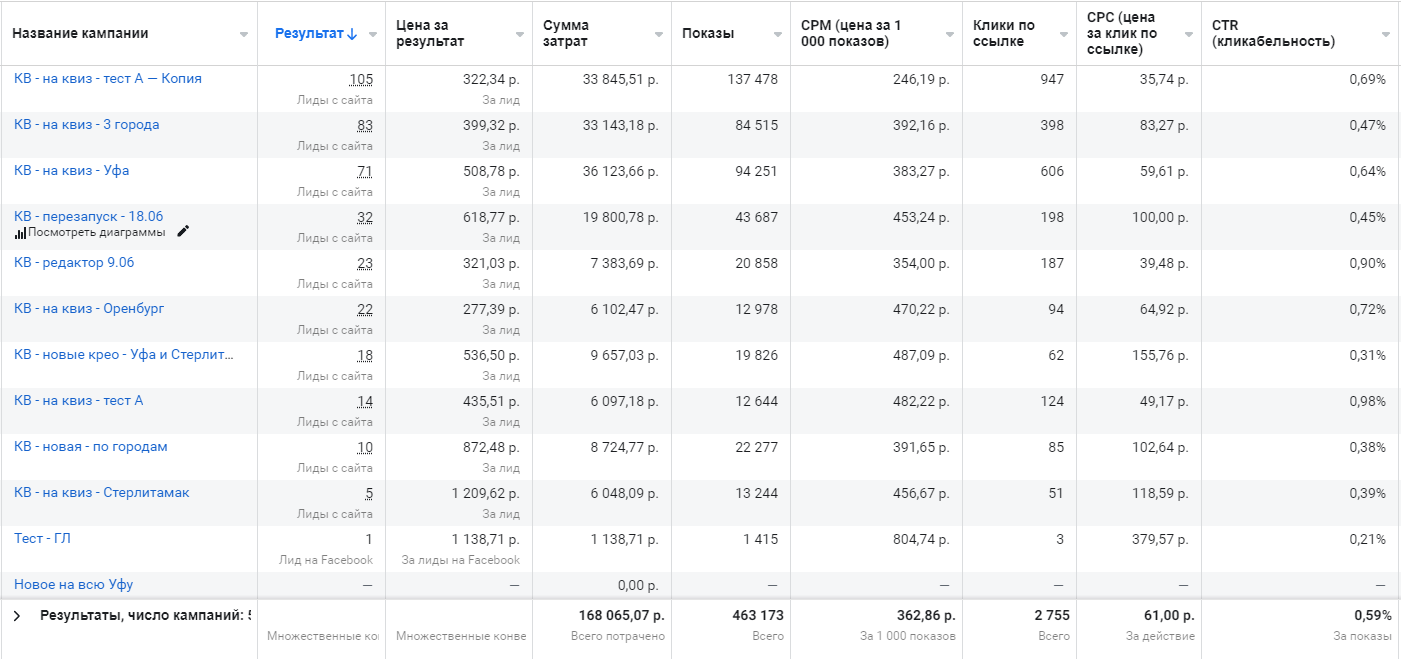The image size is (1401, 659).
Task: Open the campaign КВ - на квиз - 3 города
Action: coord(86,125)
